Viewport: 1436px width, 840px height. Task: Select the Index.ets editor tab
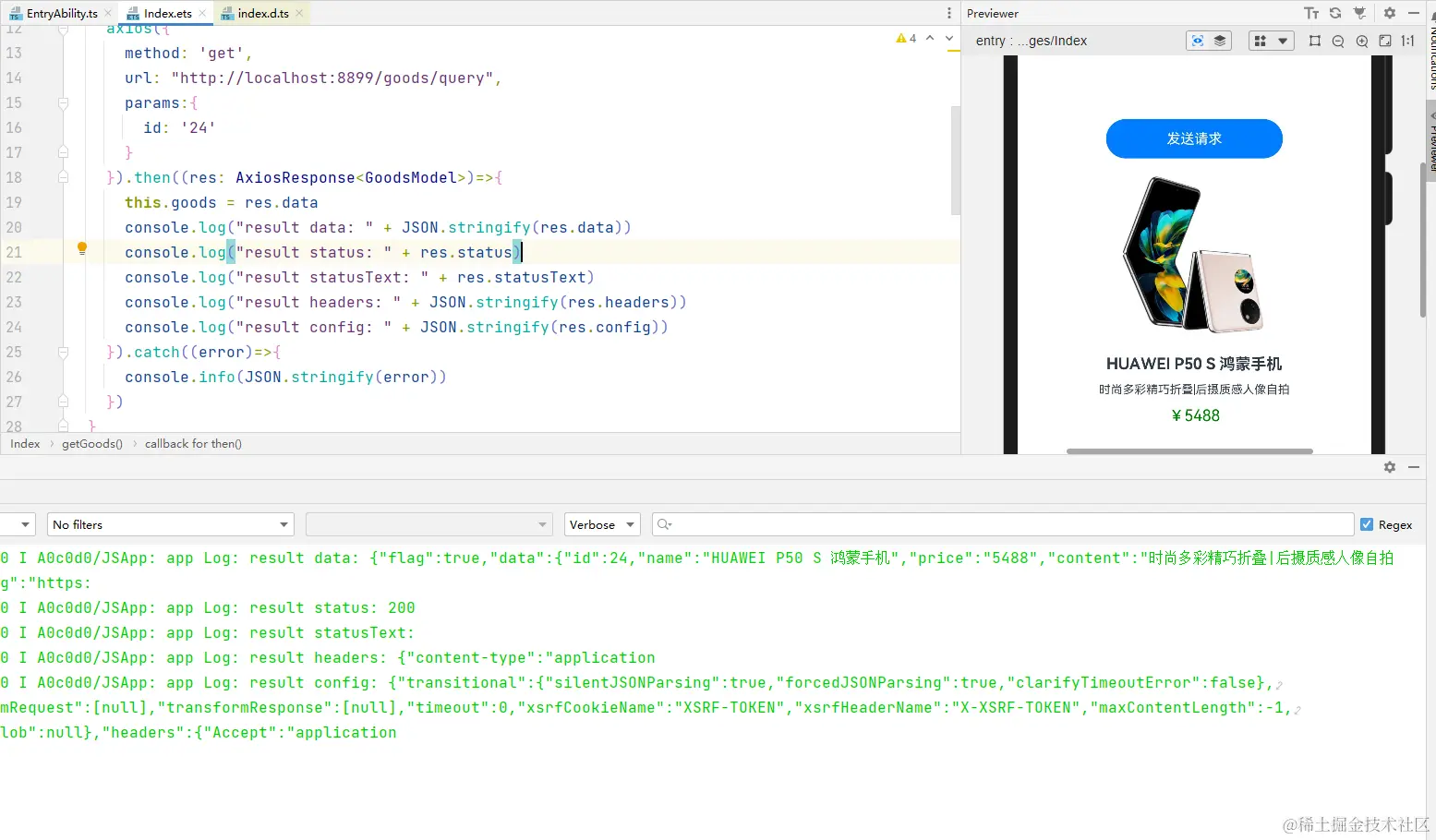pos(166,14)
